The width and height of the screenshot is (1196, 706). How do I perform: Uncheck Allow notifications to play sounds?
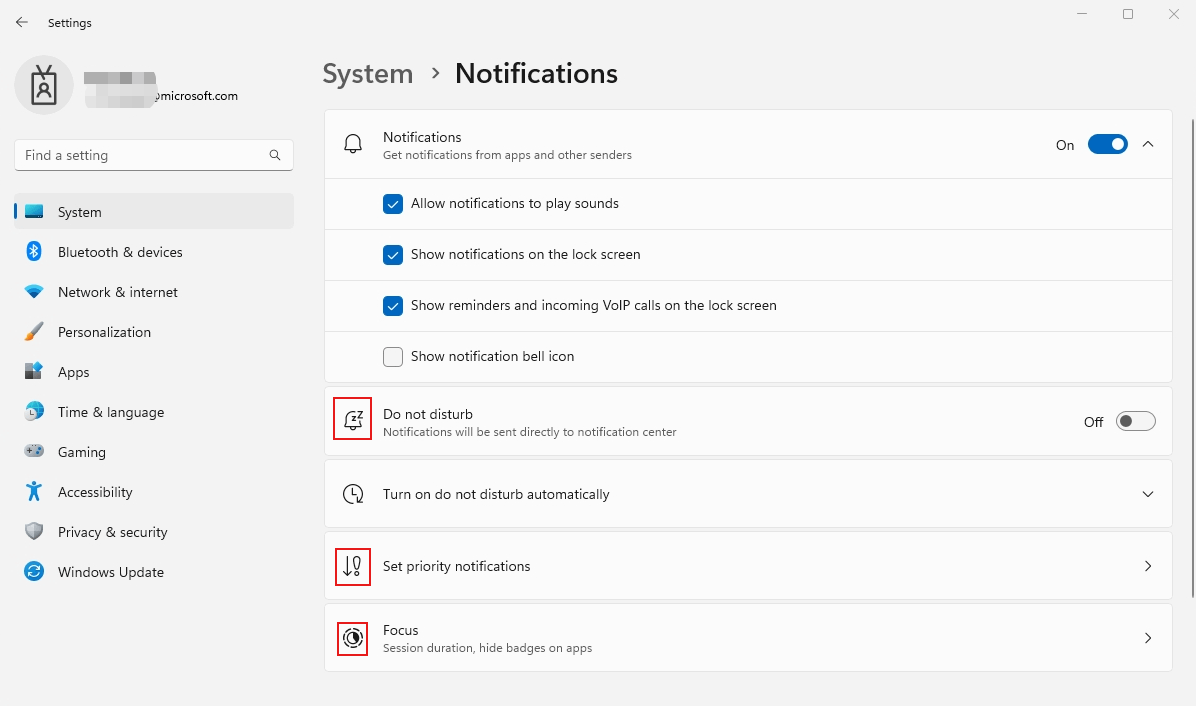393,203
